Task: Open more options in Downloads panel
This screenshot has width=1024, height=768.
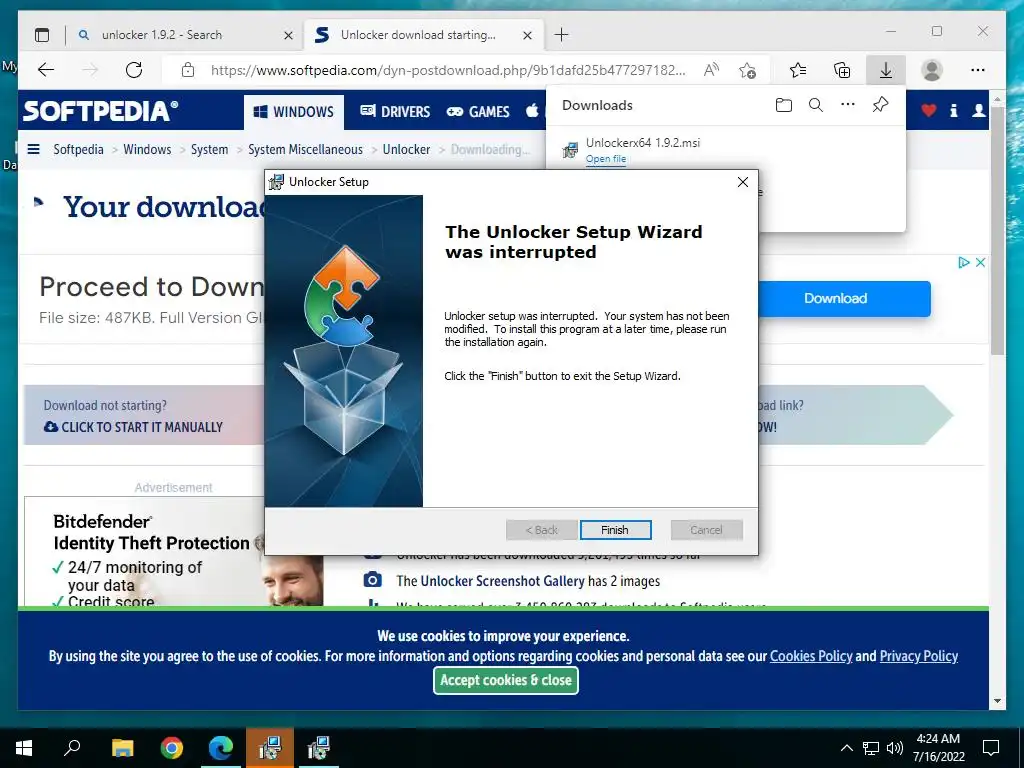Action: 848,104
